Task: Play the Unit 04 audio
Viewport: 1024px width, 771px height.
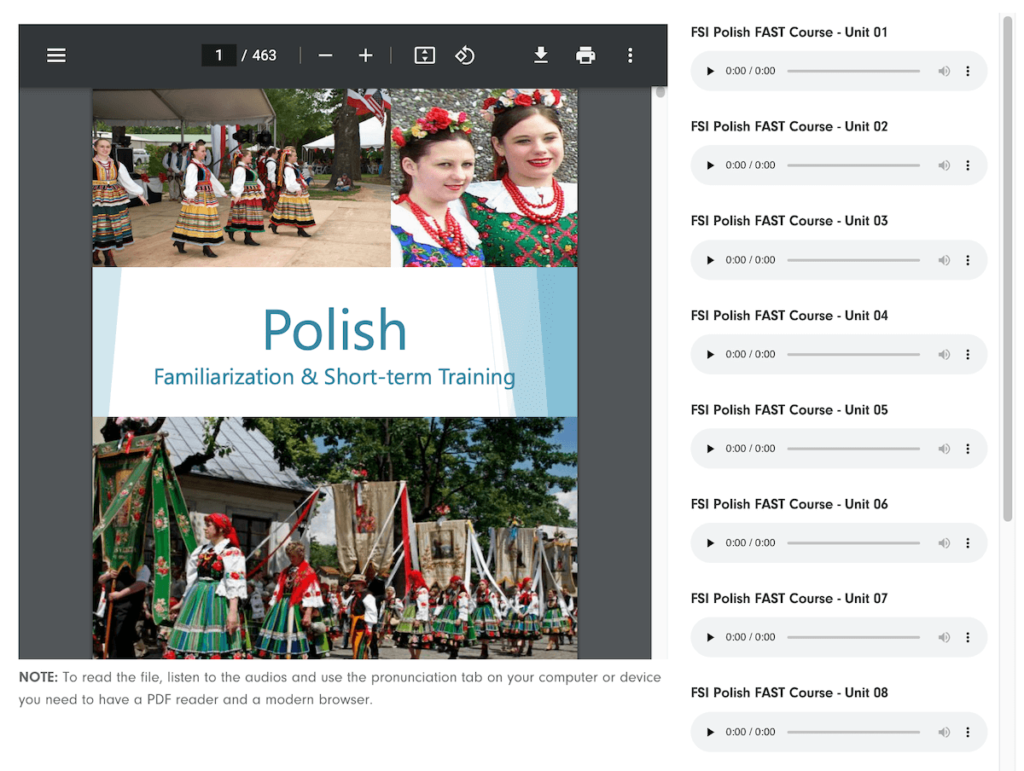Action: [x=711, y=354]
